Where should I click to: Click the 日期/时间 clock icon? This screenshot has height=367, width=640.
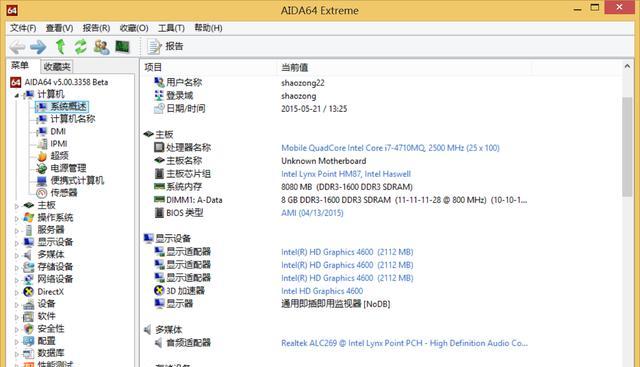click(x=159, y=109)
